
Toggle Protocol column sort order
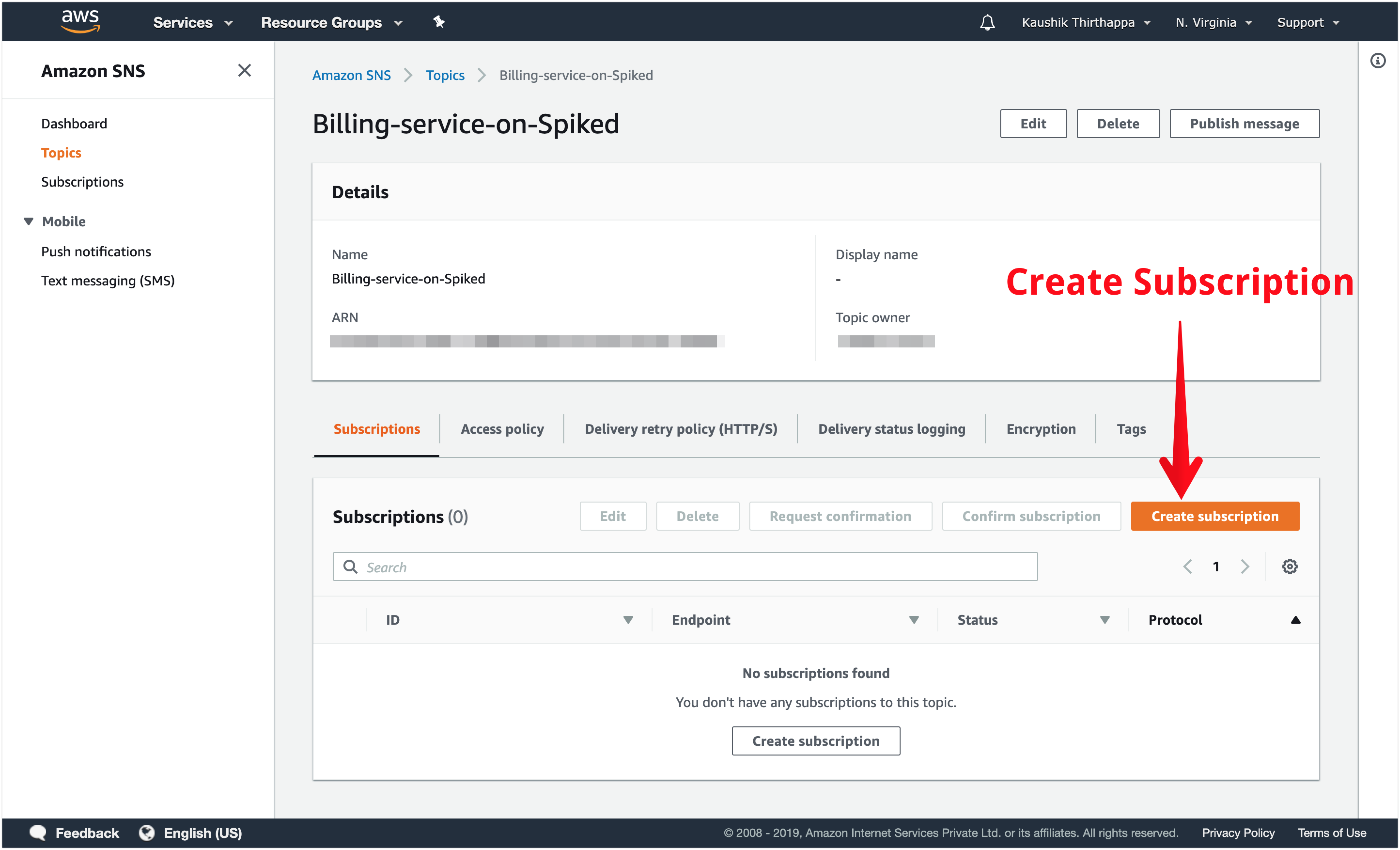coord(1295,620)
